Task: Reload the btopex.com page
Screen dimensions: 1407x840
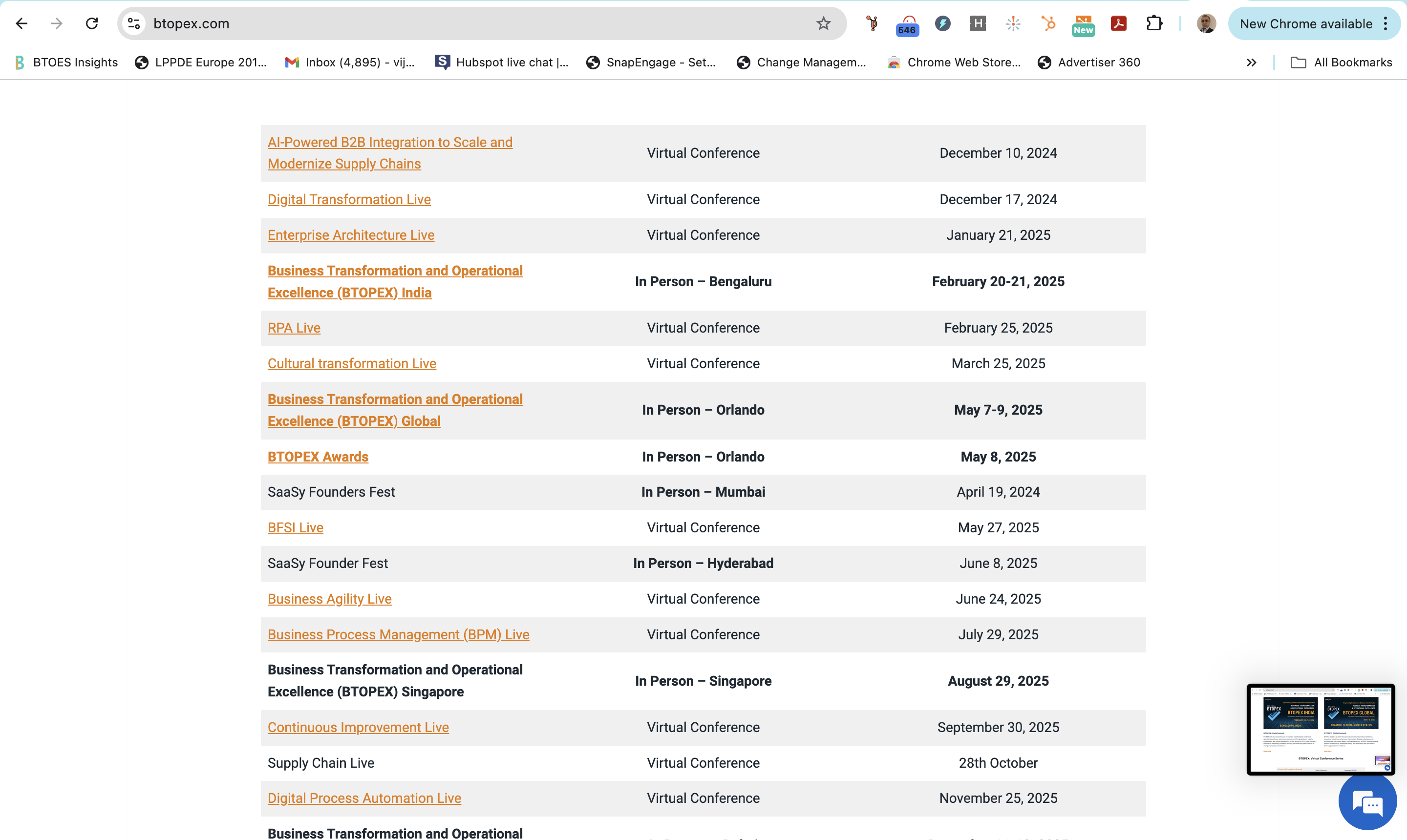Action: [x=92, y=24]
